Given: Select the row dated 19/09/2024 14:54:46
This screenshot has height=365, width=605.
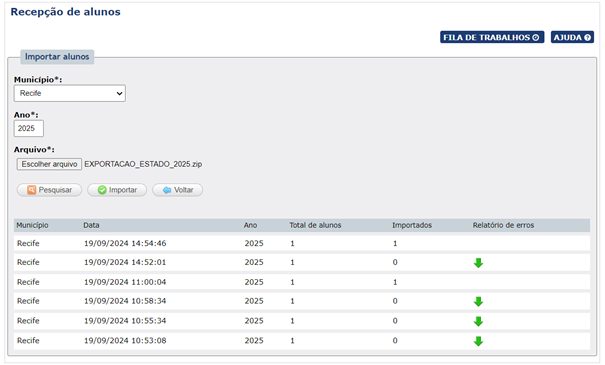Looking at the screenshot, I should 302,243.
